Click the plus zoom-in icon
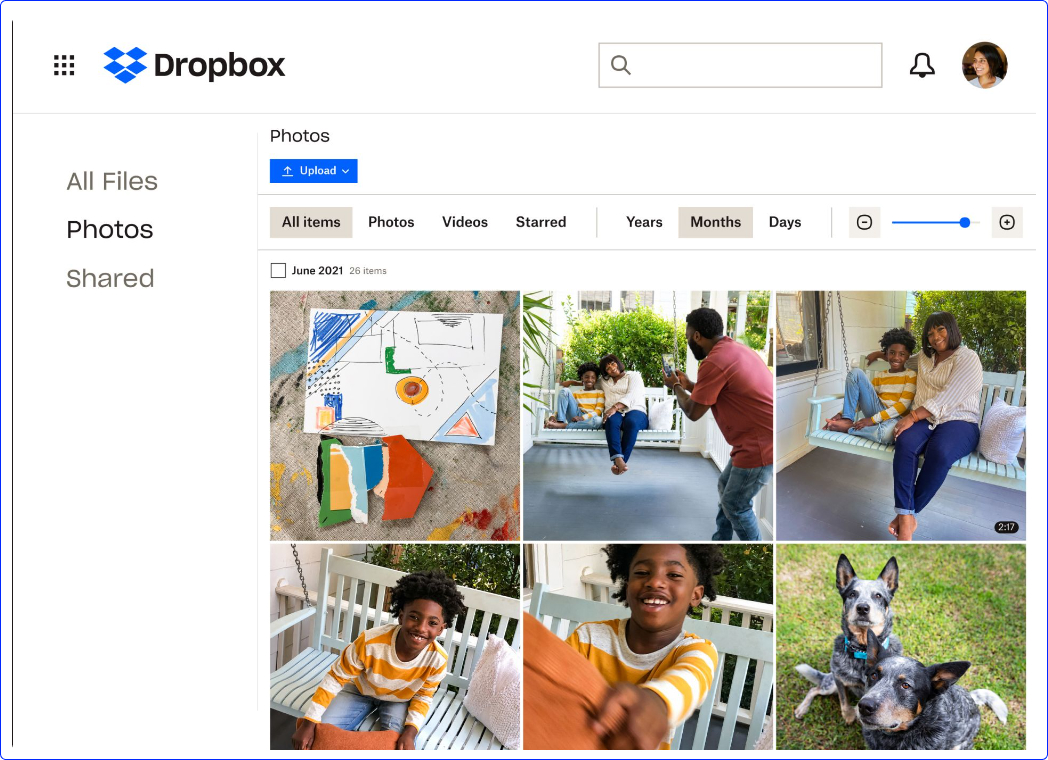The width and height of the screenshot is (1048, 760). pyautogui.click(x=1007, y=223)
